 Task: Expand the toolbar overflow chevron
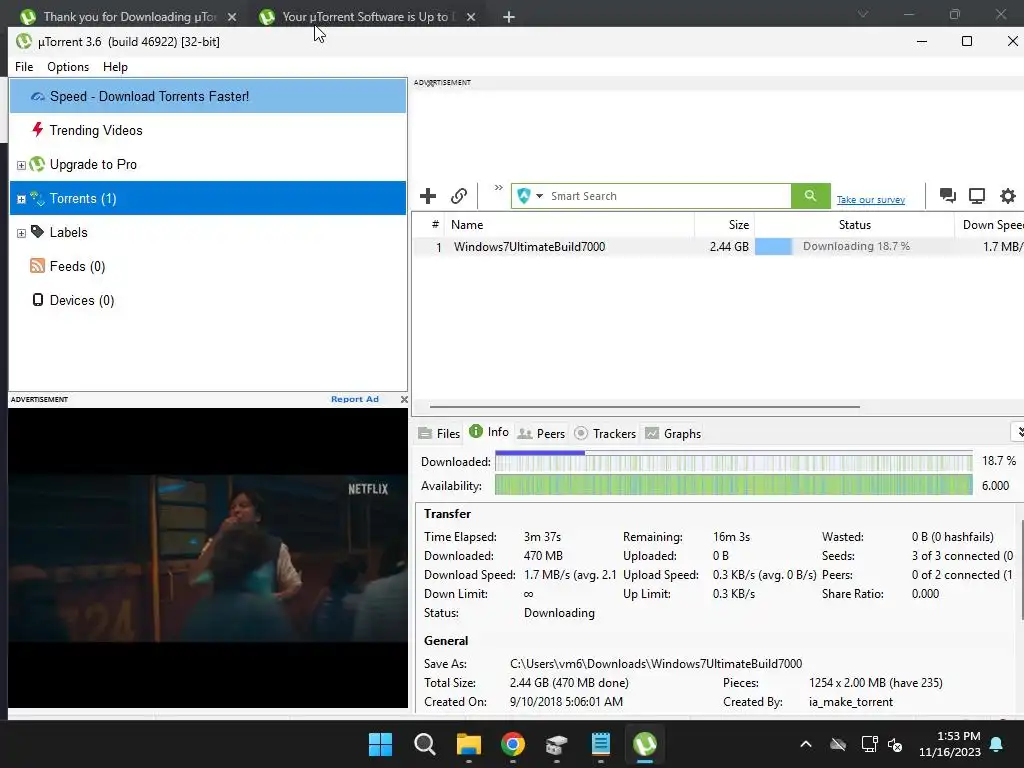click(498, 188)
